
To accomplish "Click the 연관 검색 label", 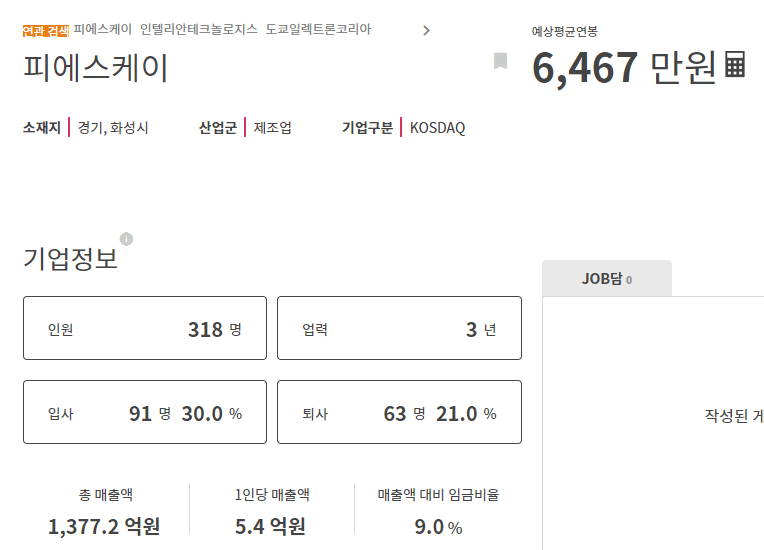I will pyautogui.click(x=46, y=31).
